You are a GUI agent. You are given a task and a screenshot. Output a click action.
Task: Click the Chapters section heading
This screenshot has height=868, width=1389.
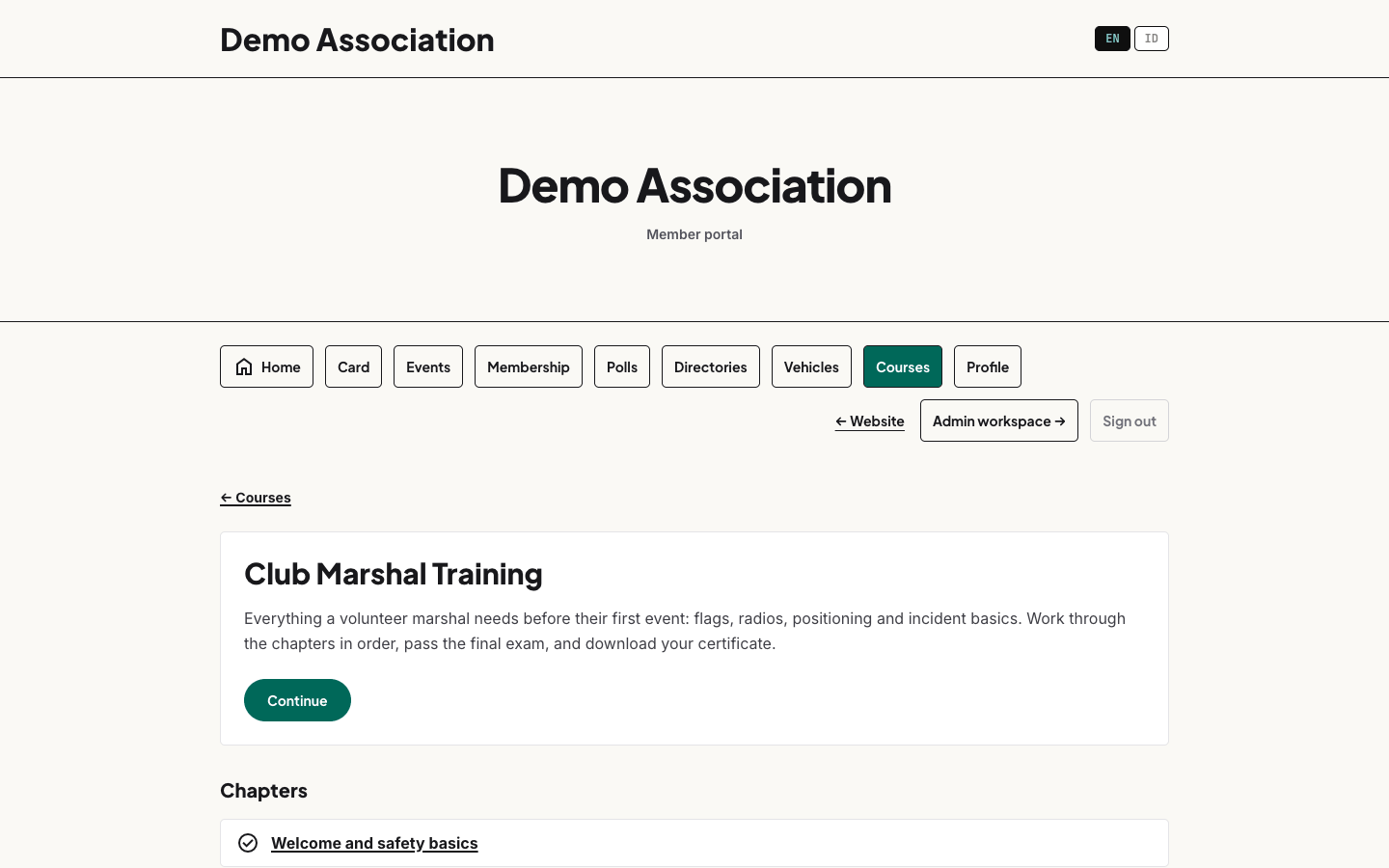pos(263,791)
